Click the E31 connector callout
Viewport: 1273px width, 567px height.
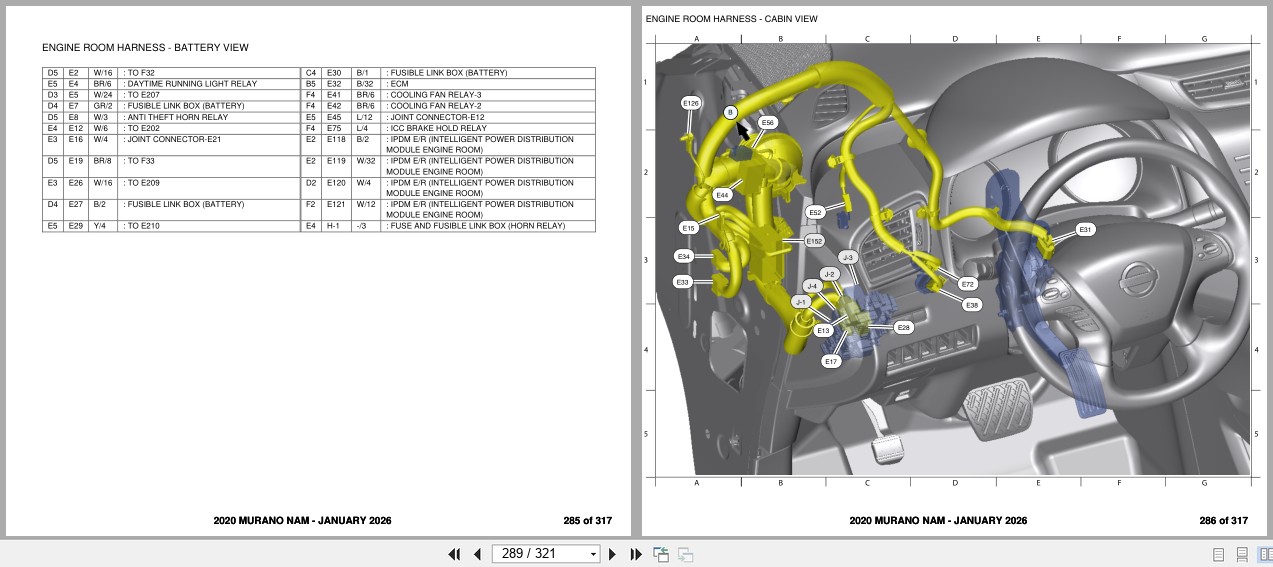coord(1085,229)
